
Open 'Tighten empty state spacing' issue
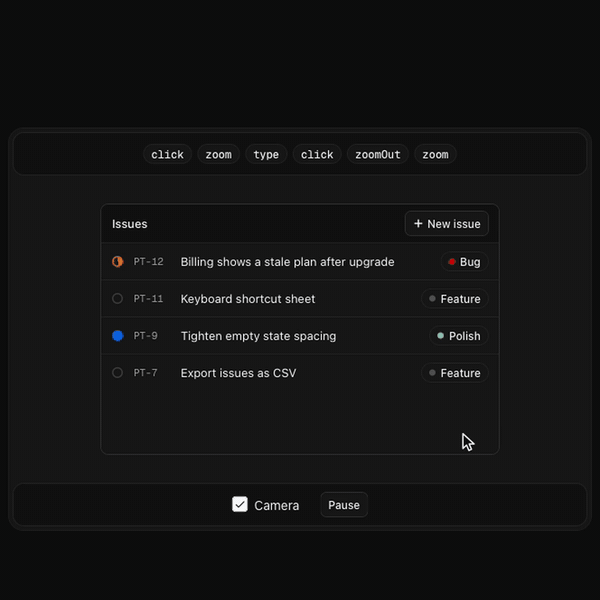[x=258, y=336]
